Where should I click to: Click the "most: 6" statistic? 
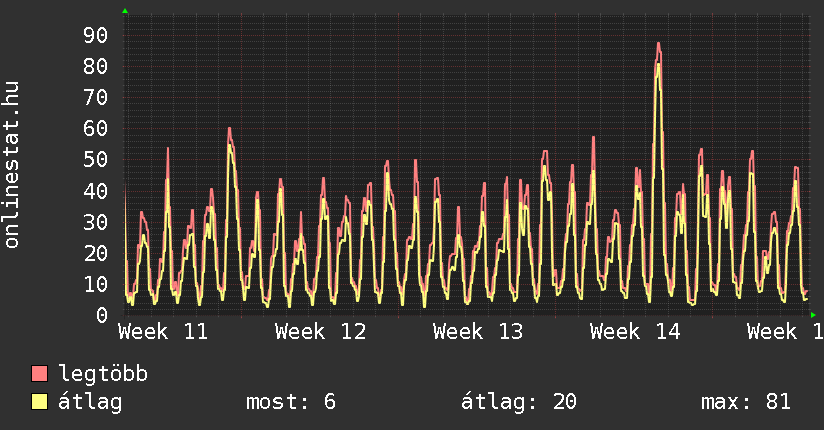pyautogui.click(x=291, y=402)
